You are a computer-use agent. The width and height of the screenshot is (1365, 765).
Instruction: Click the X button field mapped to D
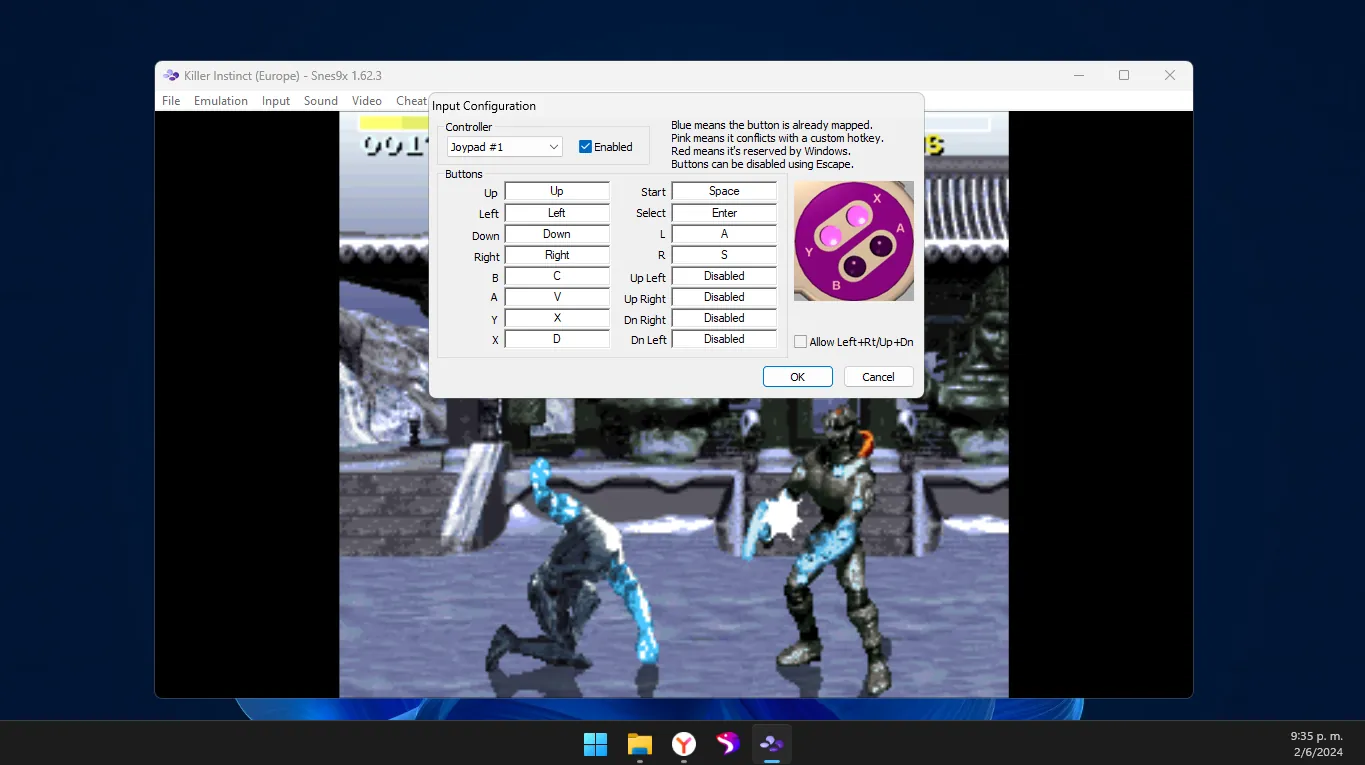(557, 339)
